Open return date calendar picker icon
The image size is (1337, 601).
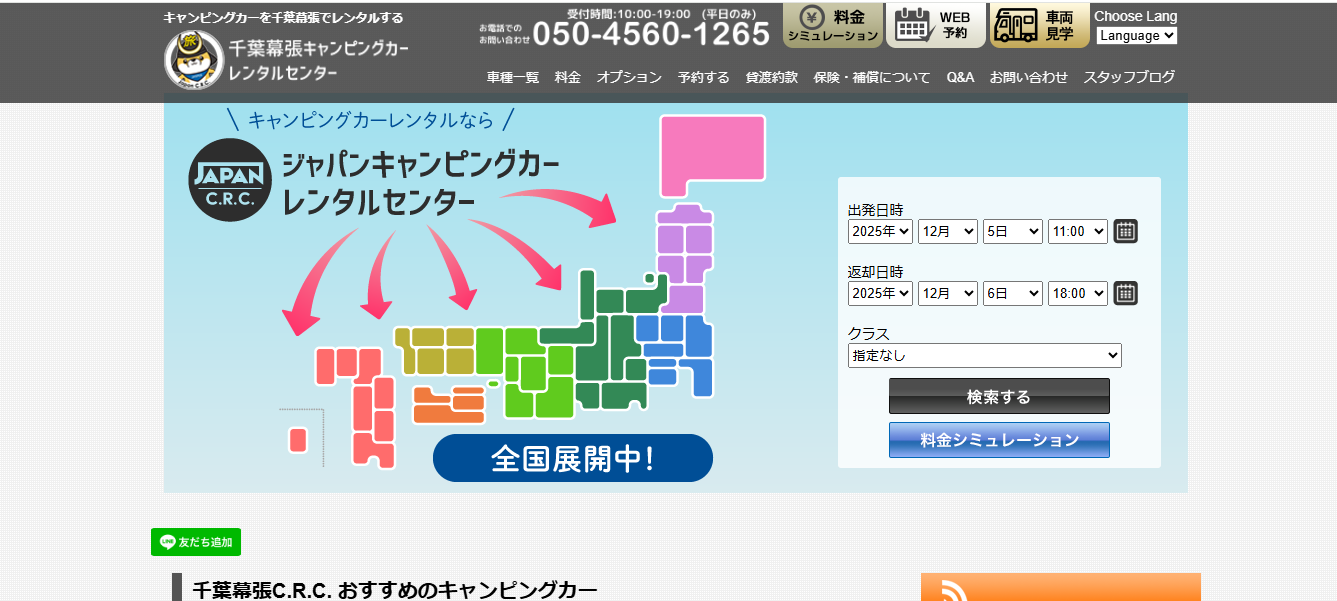(1125, 293)
